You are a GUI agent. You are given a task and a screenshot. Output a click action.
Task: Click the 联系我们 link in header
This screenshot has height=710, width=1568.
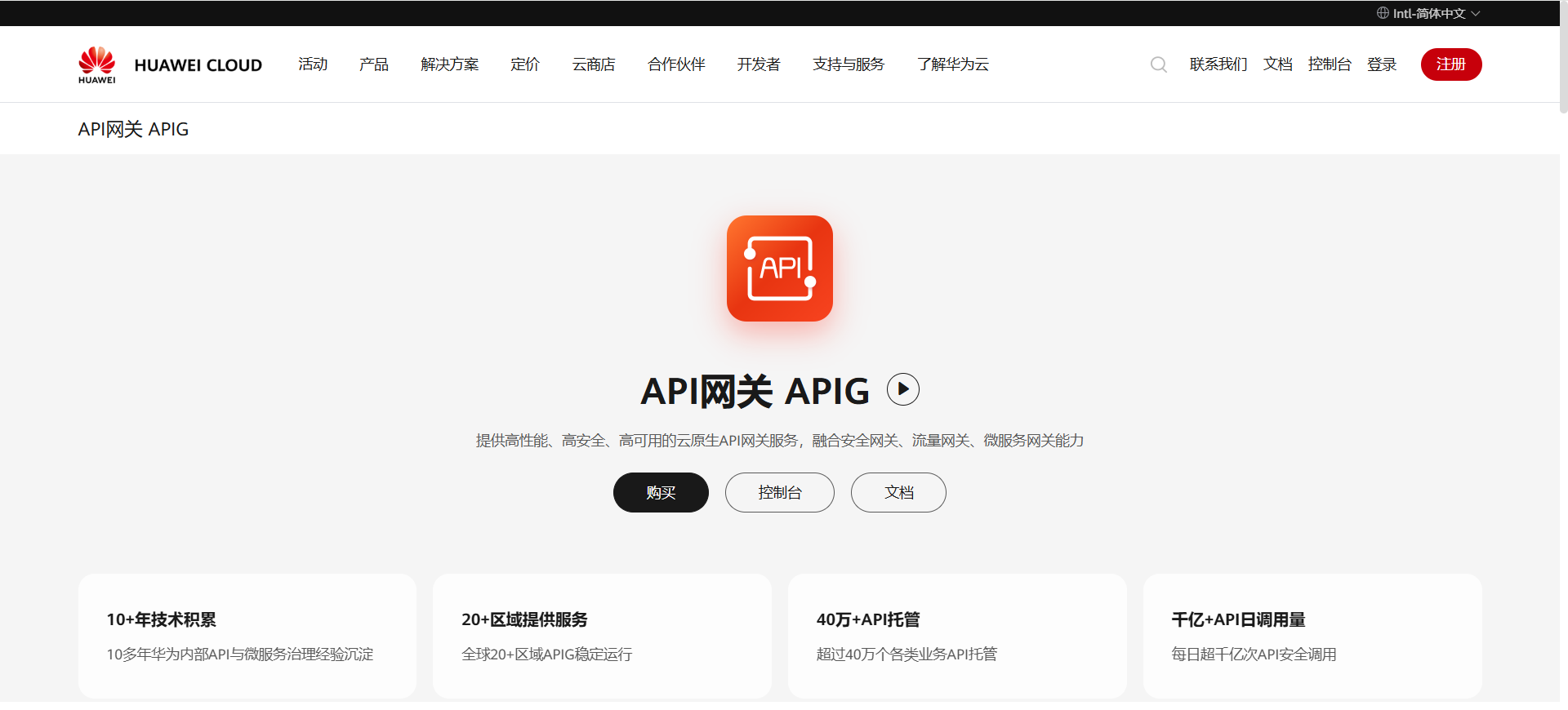[x=1218, y=64]
